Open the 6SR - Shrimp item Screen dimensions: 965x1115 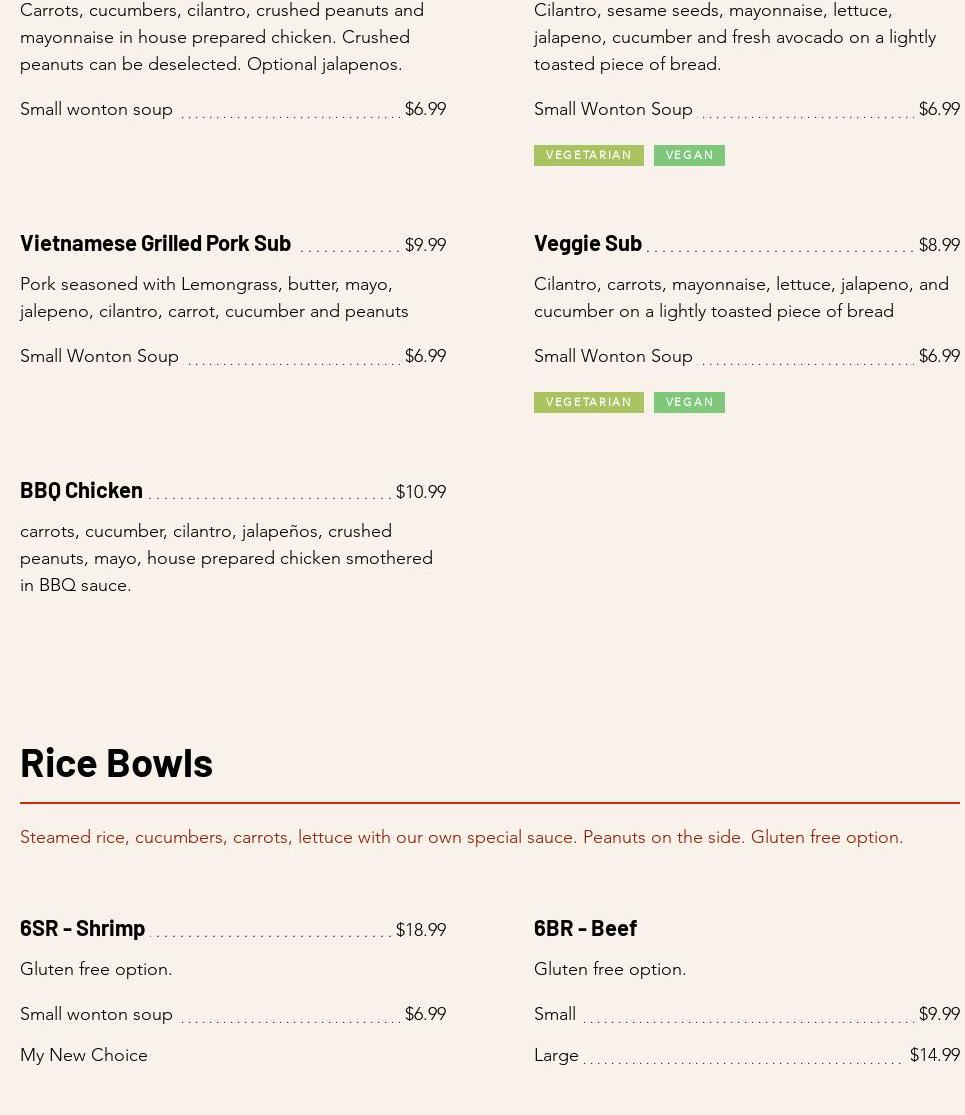coord(82,928)
